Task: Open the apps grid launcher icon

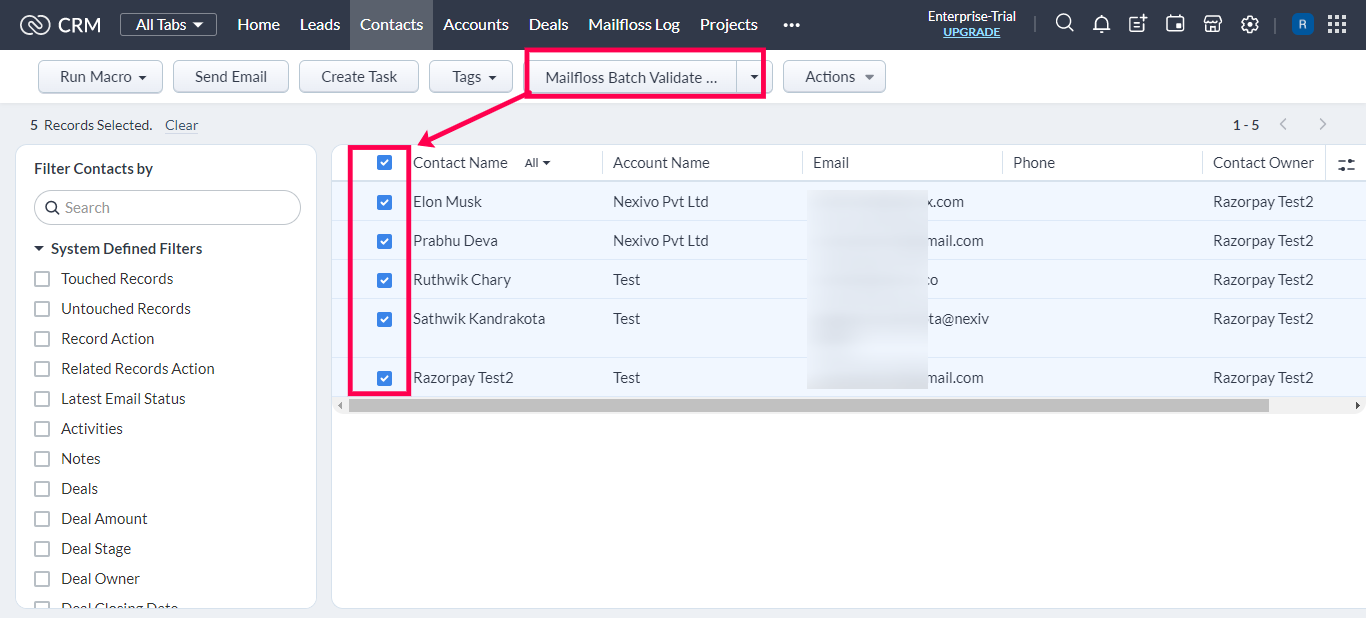Action: [x=1337, y=24]
